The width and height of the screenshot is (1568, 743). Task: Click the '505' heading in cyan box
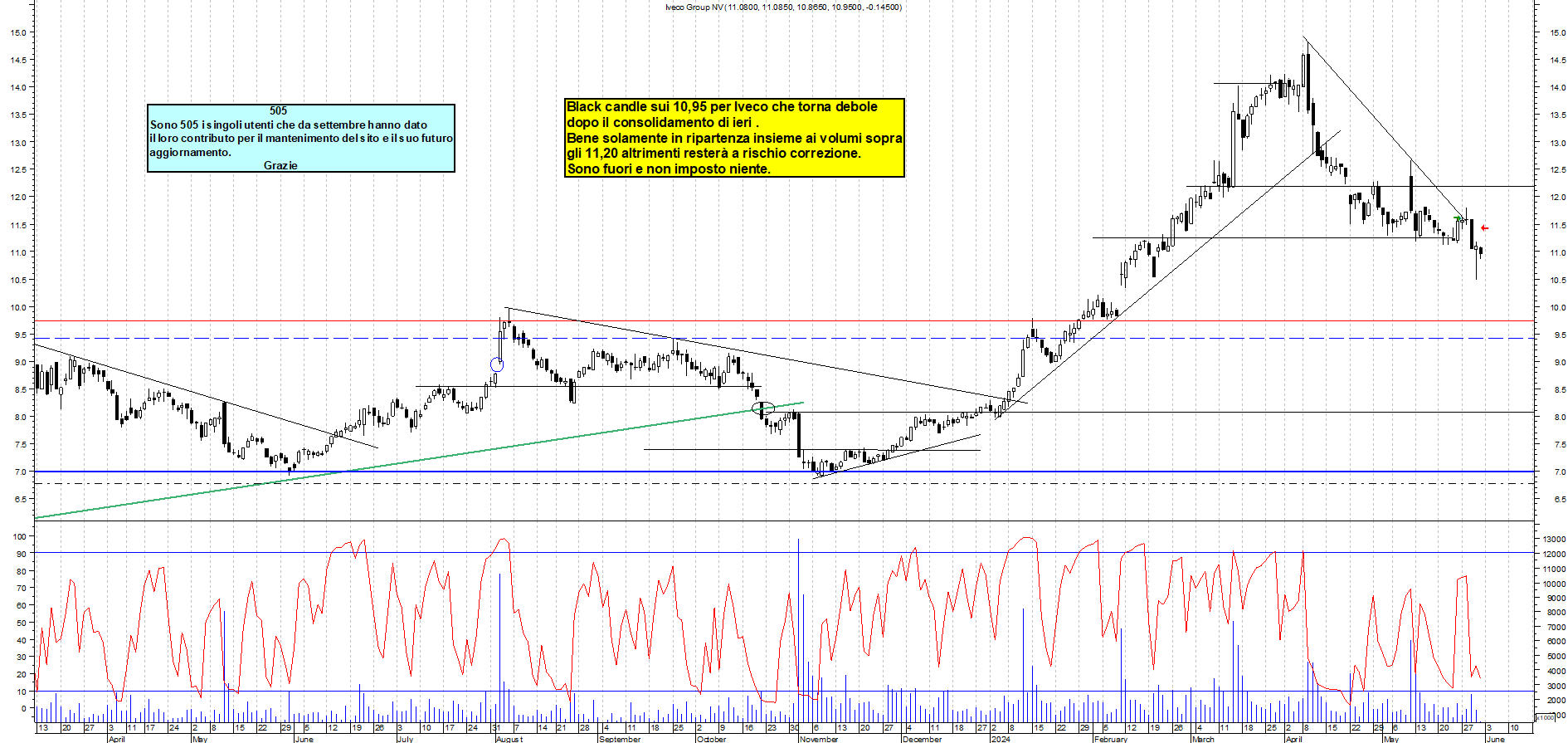(278, 110)
